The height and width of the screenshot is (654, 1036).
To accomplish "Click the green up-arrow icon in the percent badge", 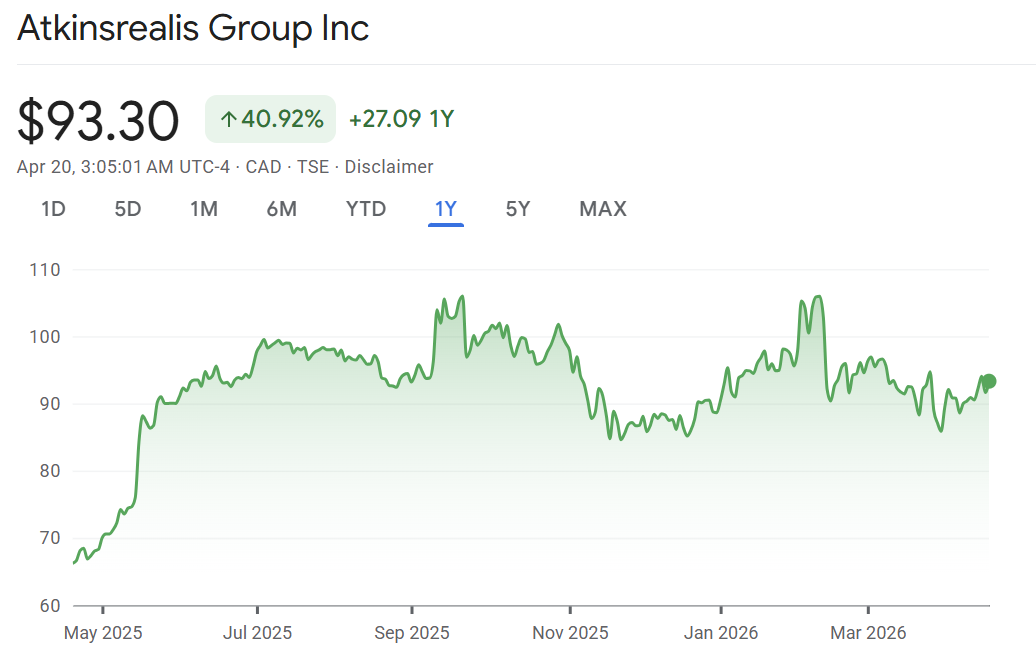I will (228, 120).
